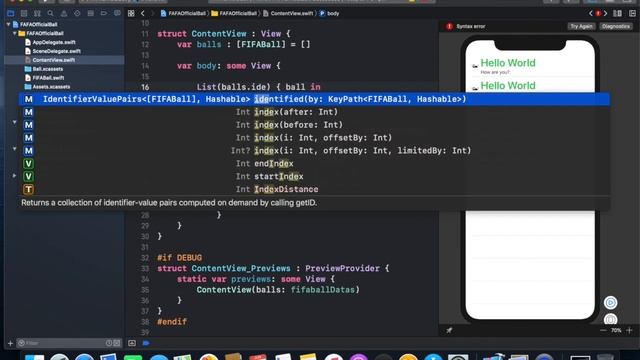Choose index(after: Int) completion

[314, 112]
